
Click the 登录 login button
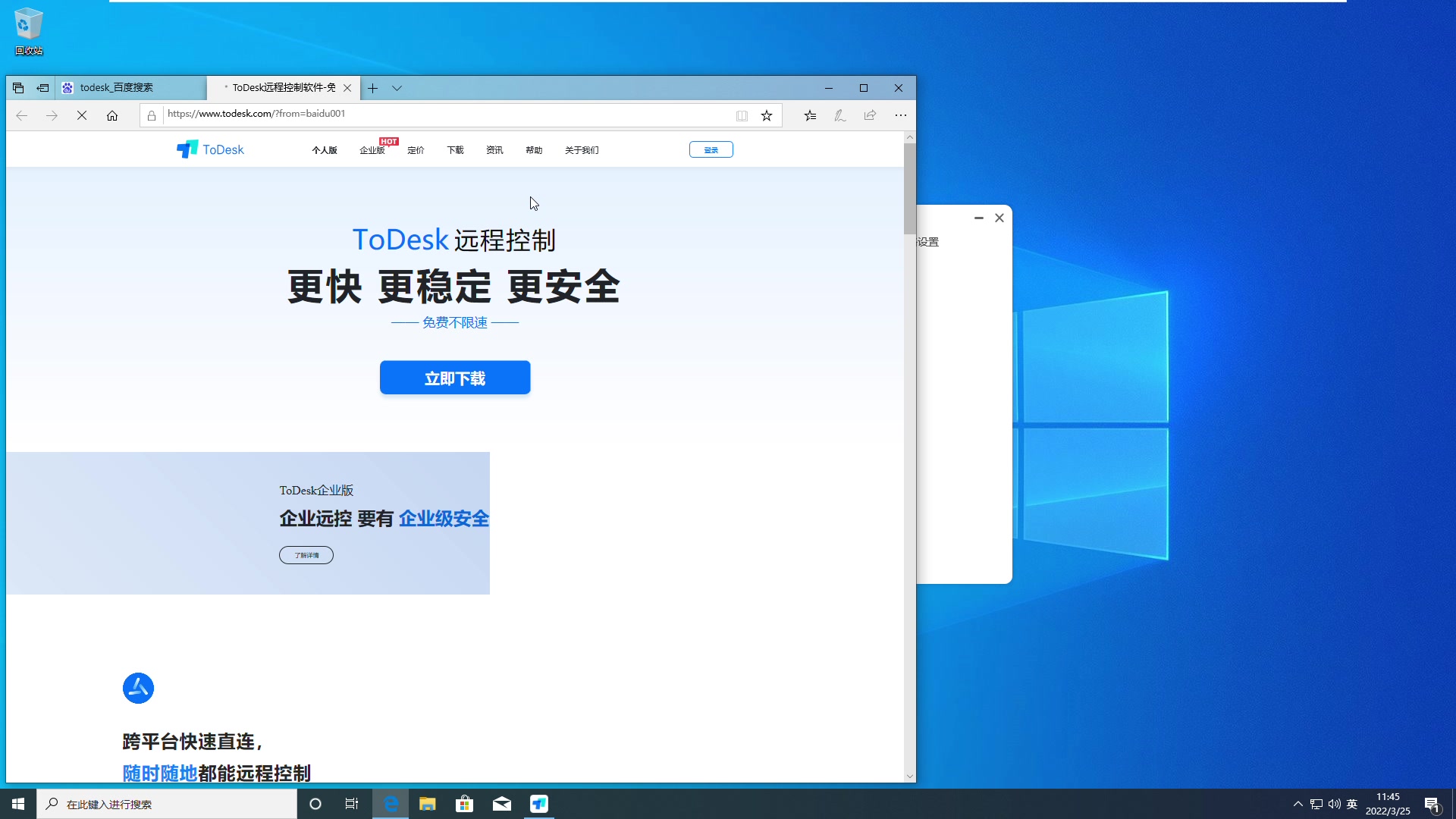[711, 149]
